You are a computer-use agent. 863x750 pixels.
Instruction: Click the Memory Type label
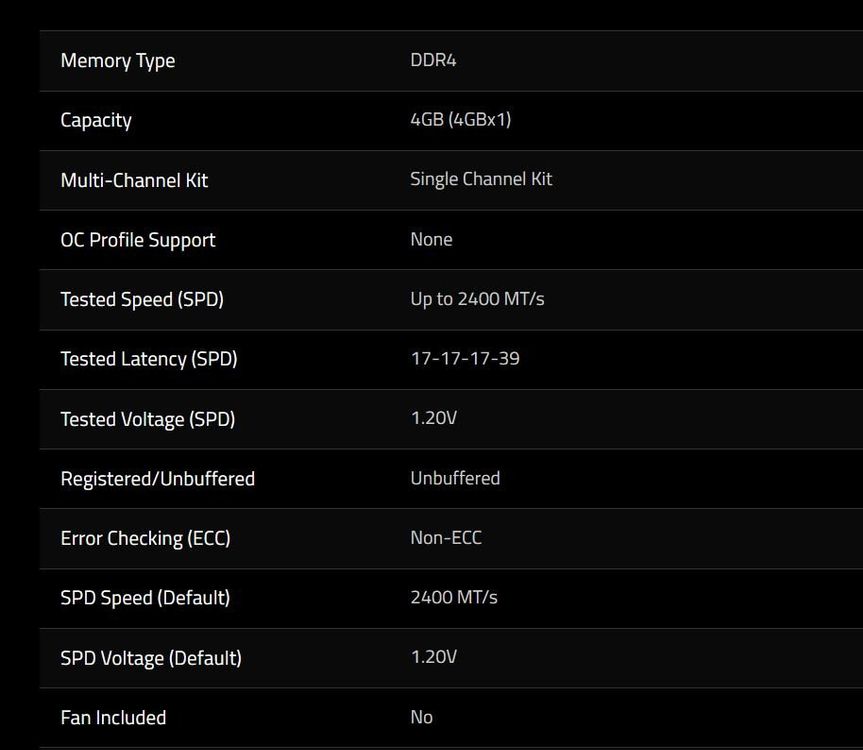118,61
